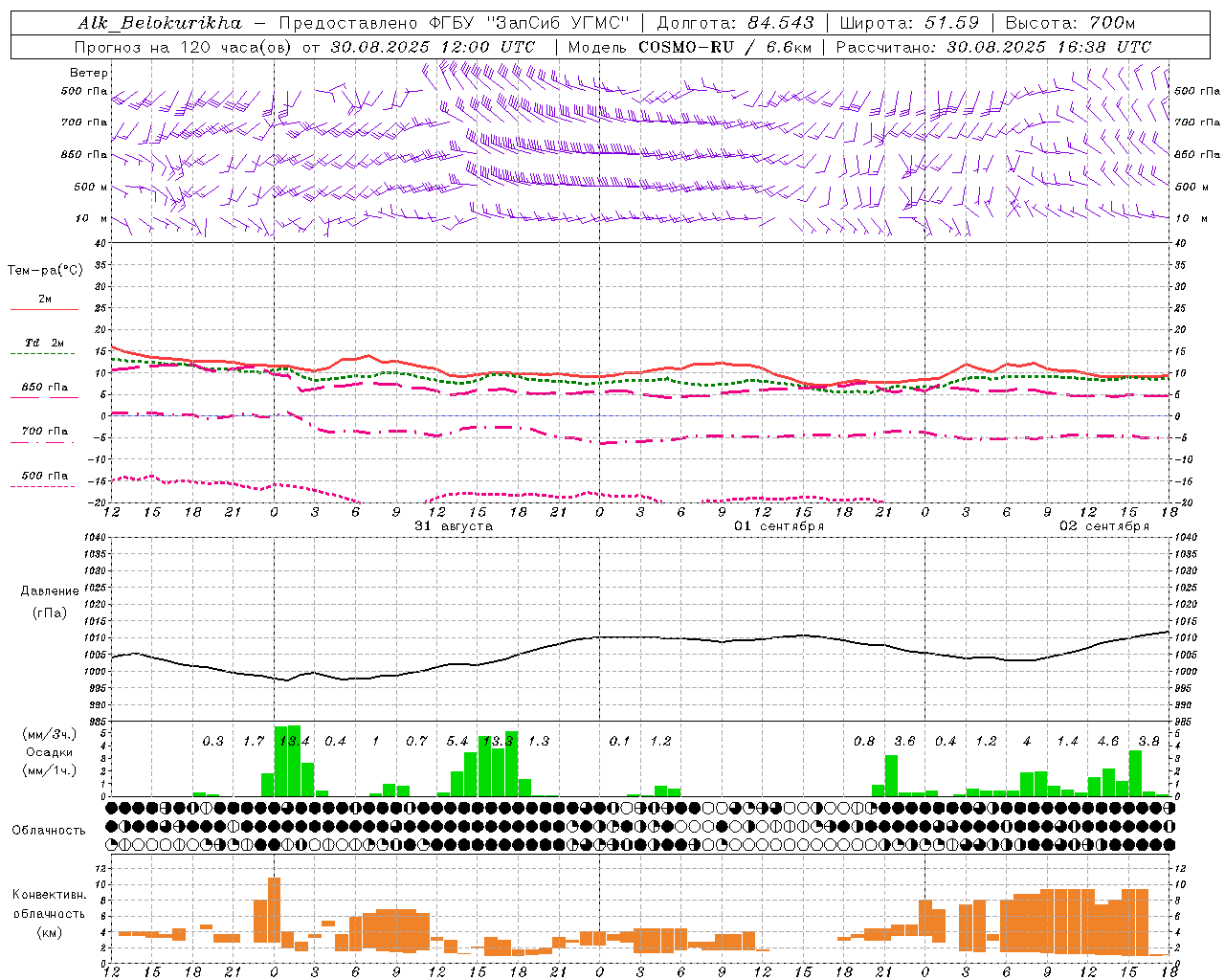Click the 1.4 precipitation value

click(1067, 741)
